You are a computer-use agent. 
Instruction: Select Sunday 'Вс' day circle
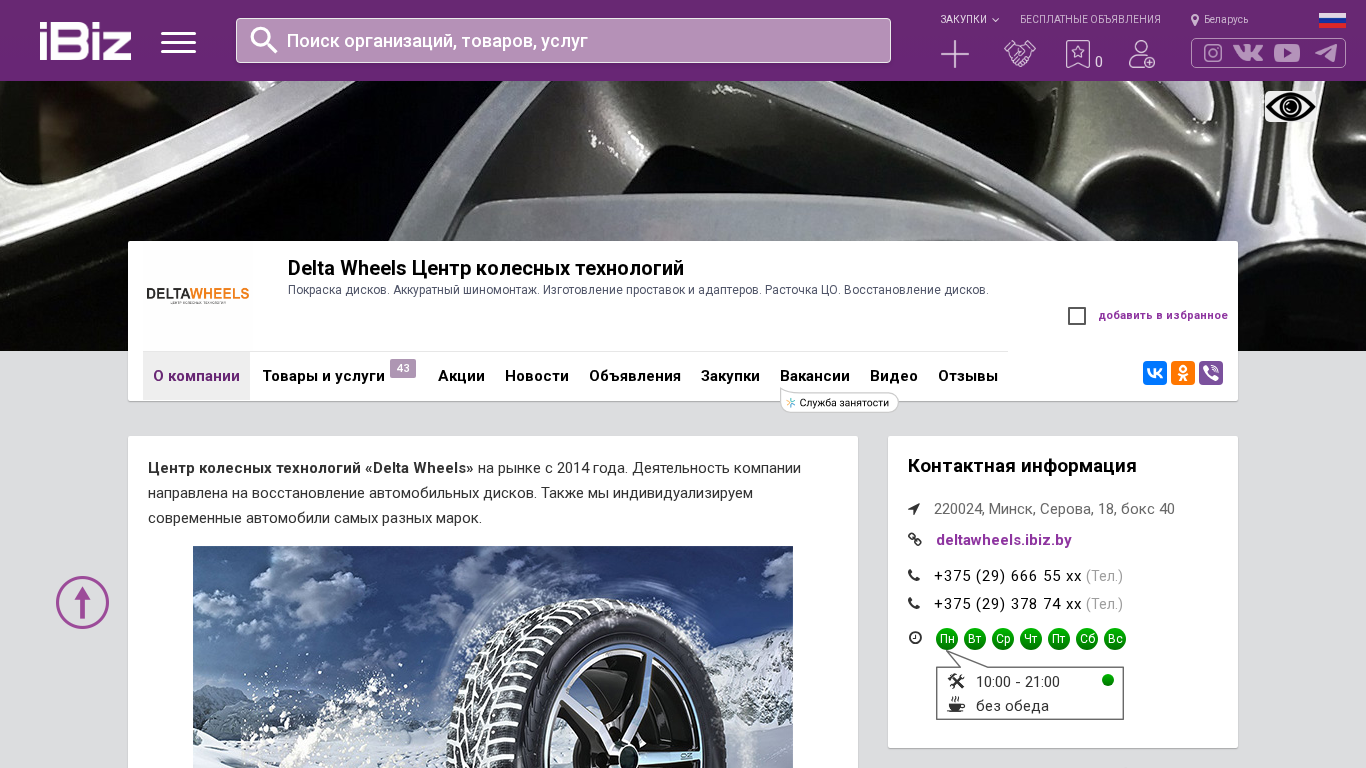(1115, 639)
